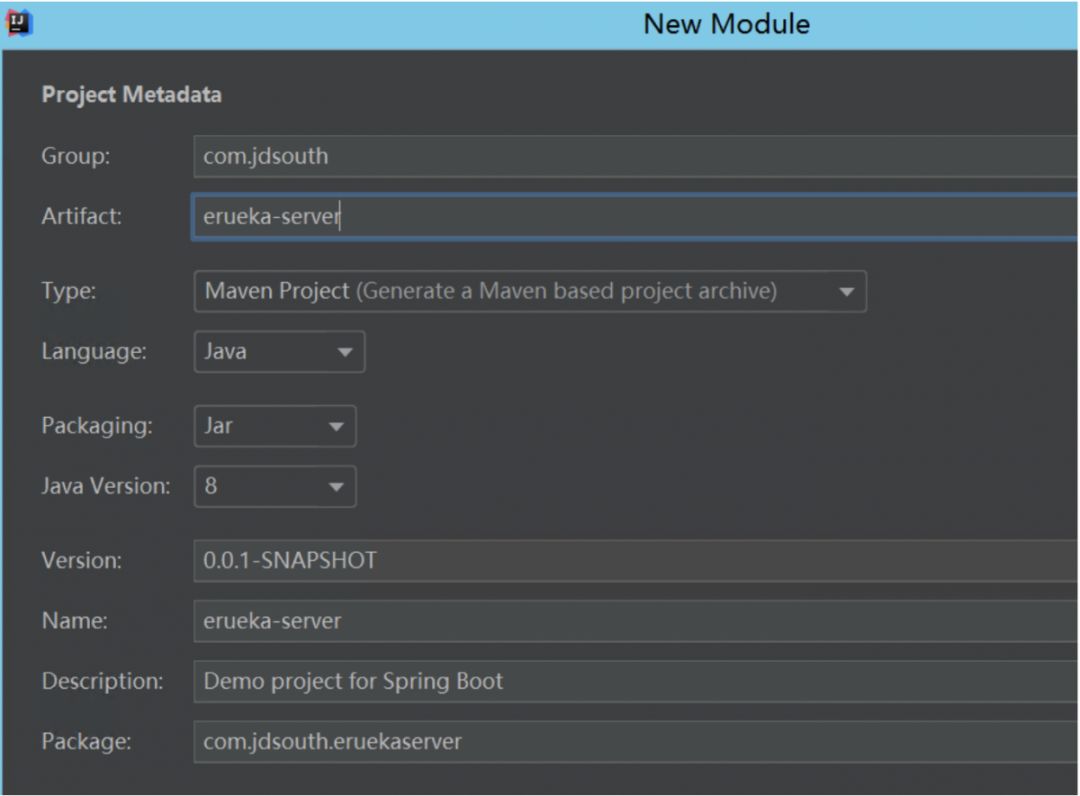Expand the Language dropdown set to Java
The height and width of the screenshot is (796, 1080).
pyautogui.click(x=279, y=352)
